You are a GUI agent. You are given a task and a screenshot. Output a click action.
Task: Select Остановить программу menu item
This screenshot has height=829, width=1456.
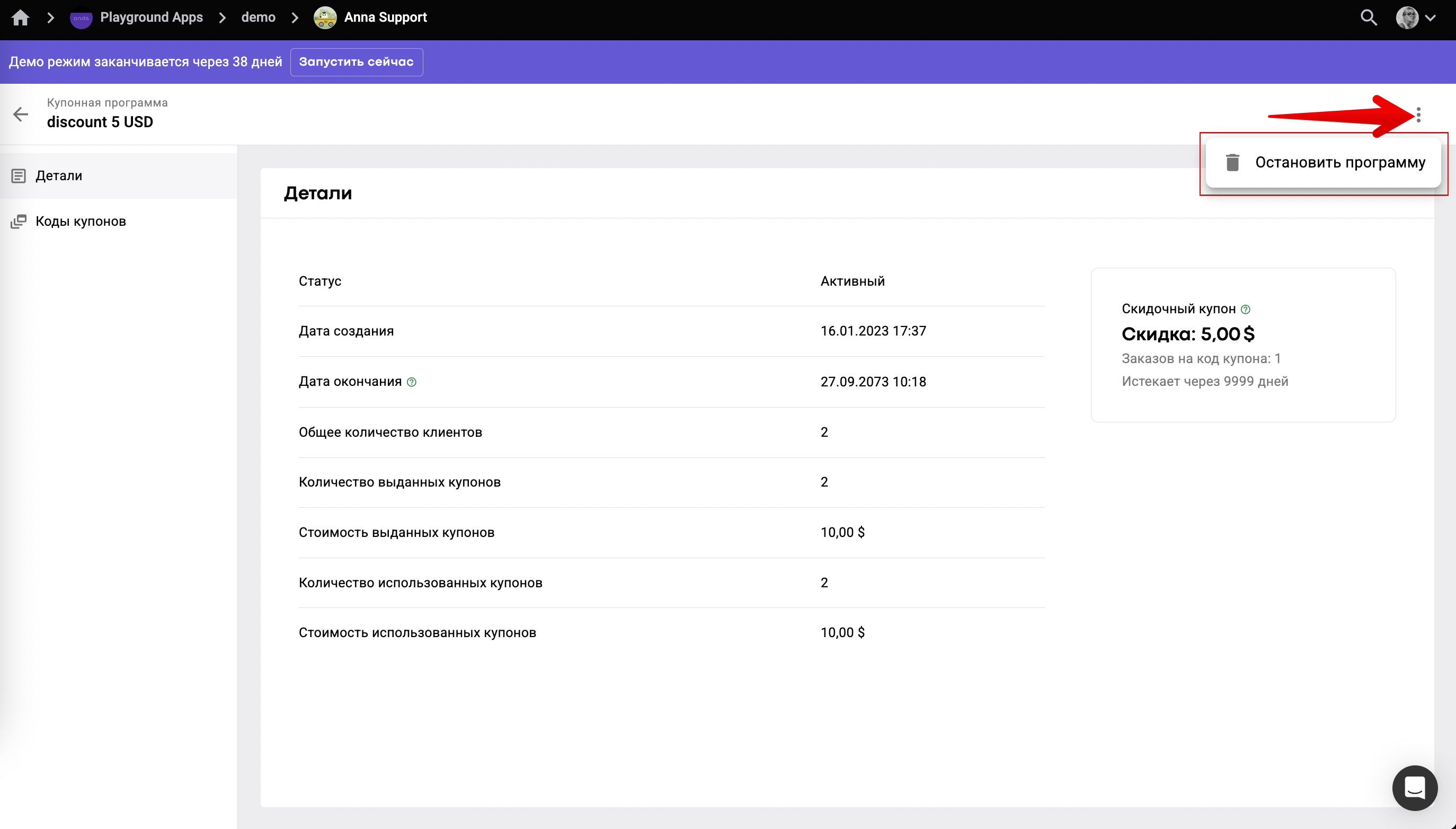(1340, 163)
